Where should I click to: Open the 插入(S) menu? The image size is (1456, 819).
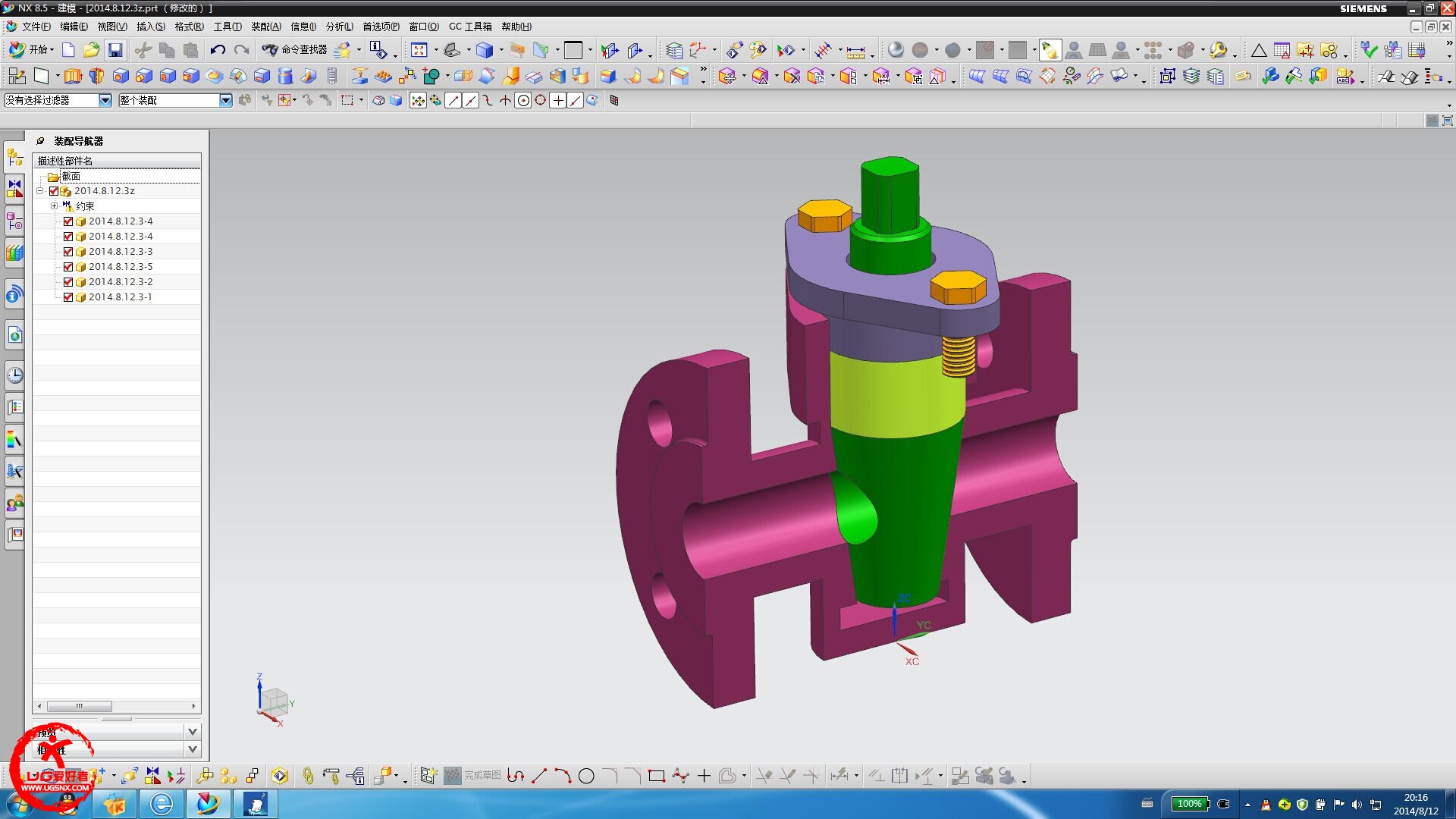[151, 27]
